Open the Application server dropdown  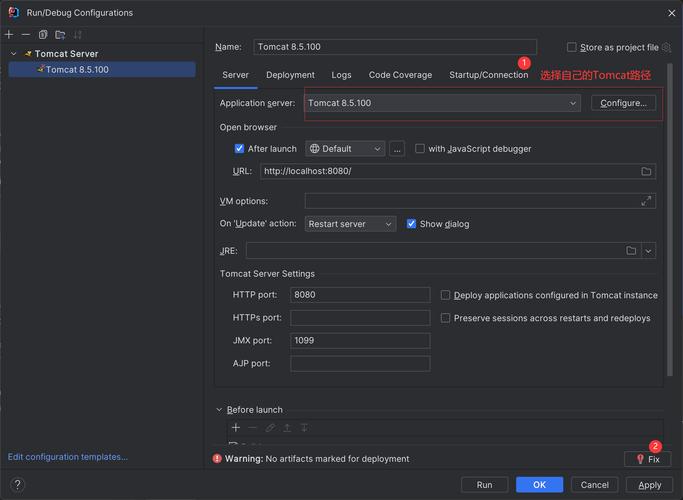point(443,103)
